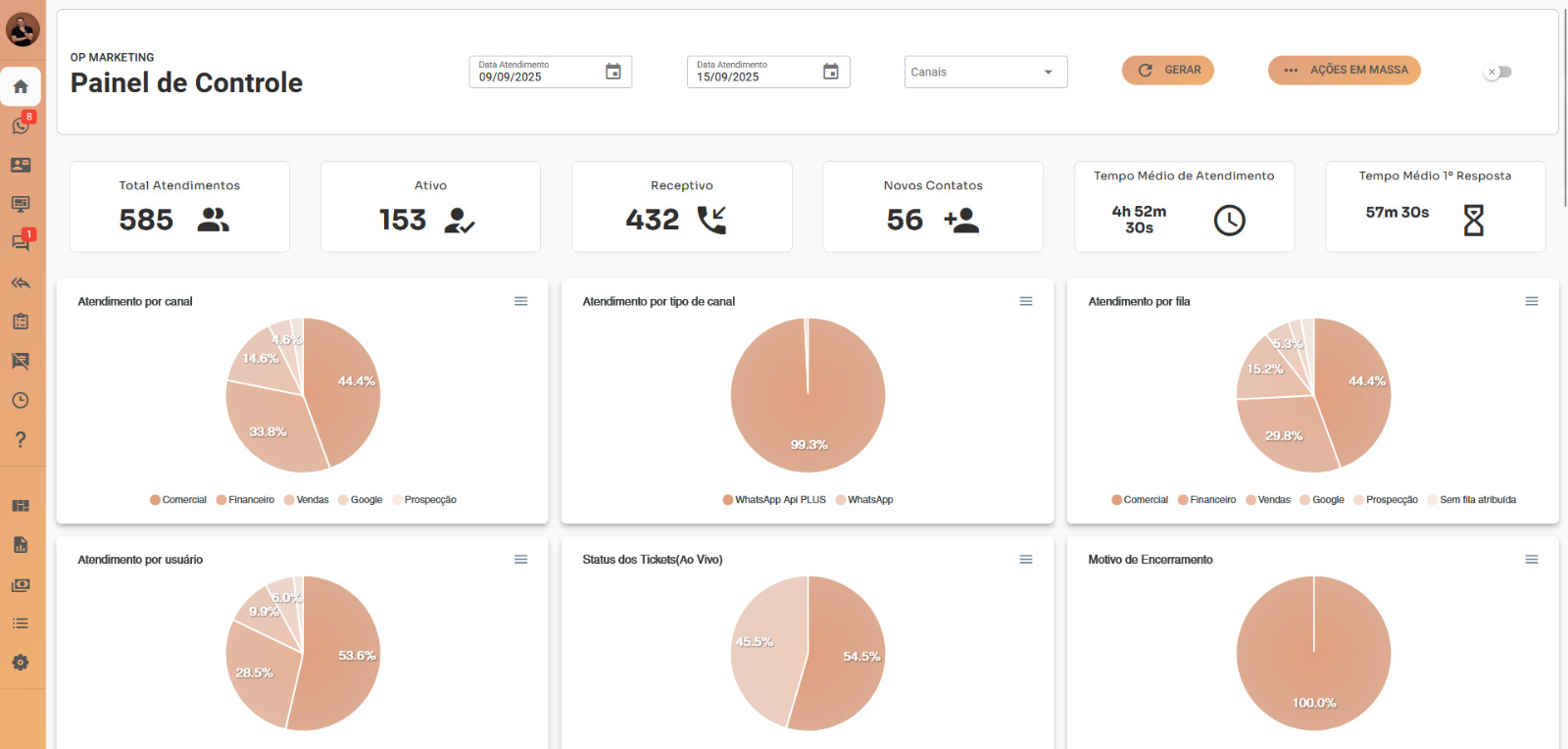Open settings gear icon in sidebar
The height and width of the screenshot is (749, 1568).
click(x=21, y=663)
